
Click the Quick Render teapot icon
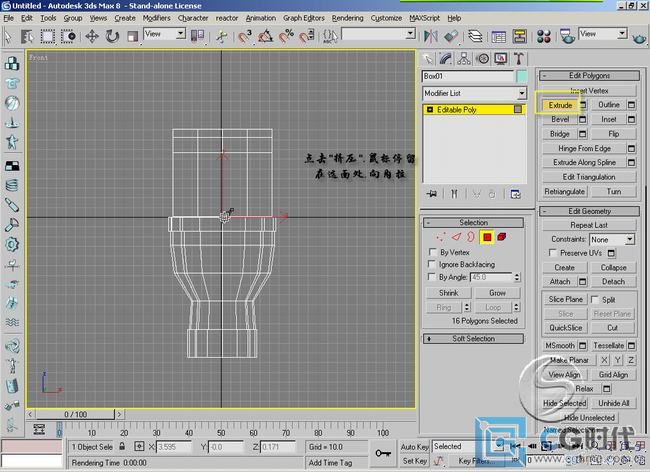639,38
